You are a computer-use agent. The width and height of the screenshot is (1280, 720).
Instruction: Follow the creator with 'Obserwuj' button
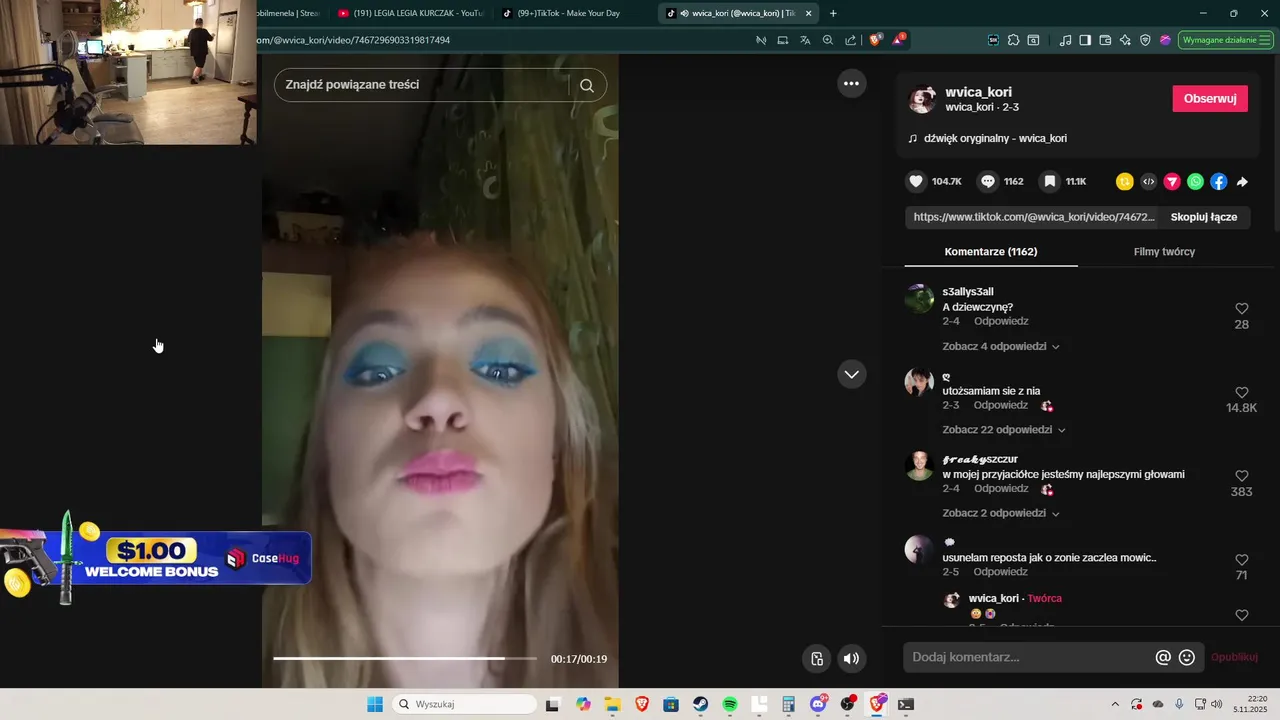tap(1210, 98)
